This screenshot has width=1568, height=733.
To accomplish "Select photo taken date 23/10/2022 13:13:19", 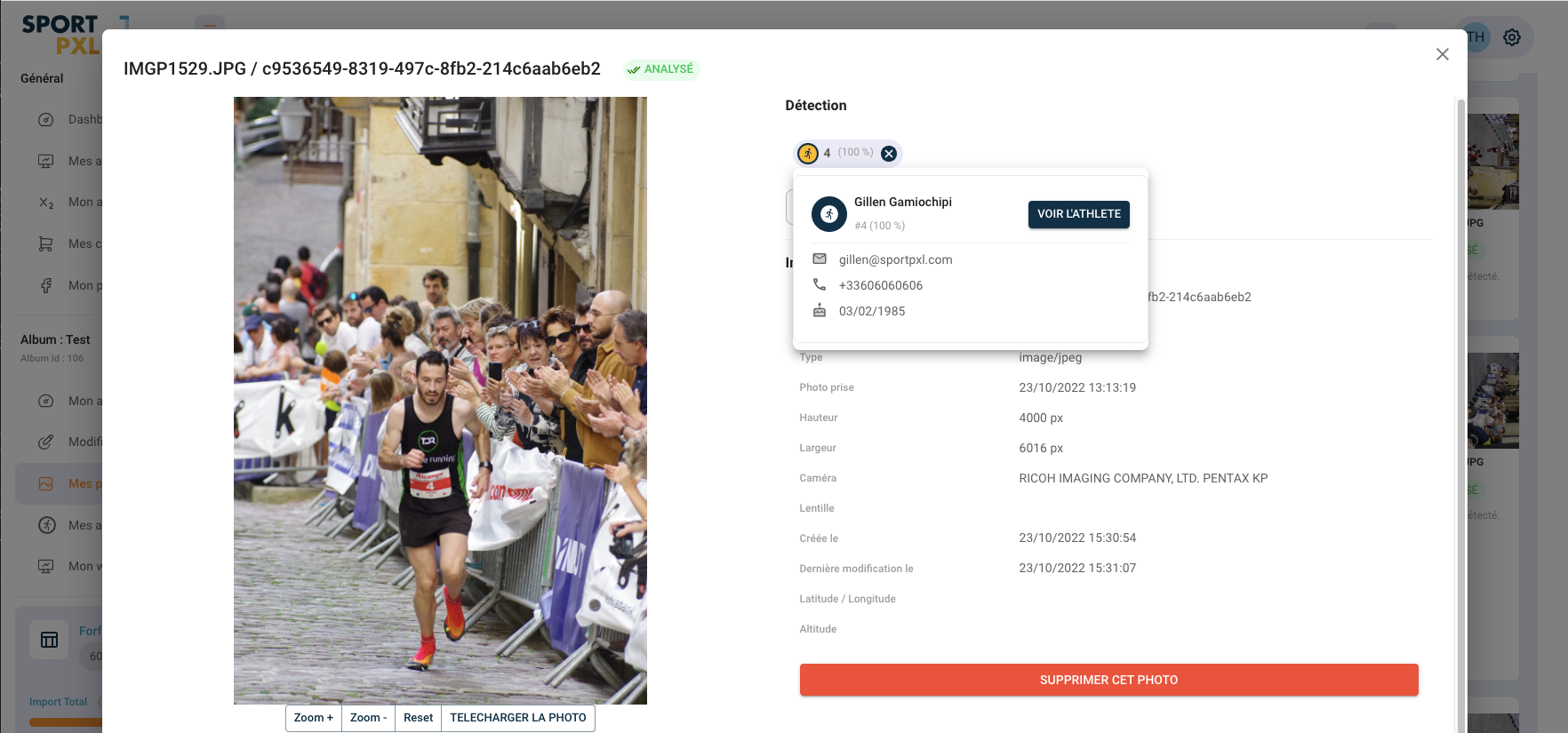I will (1077, 387).
